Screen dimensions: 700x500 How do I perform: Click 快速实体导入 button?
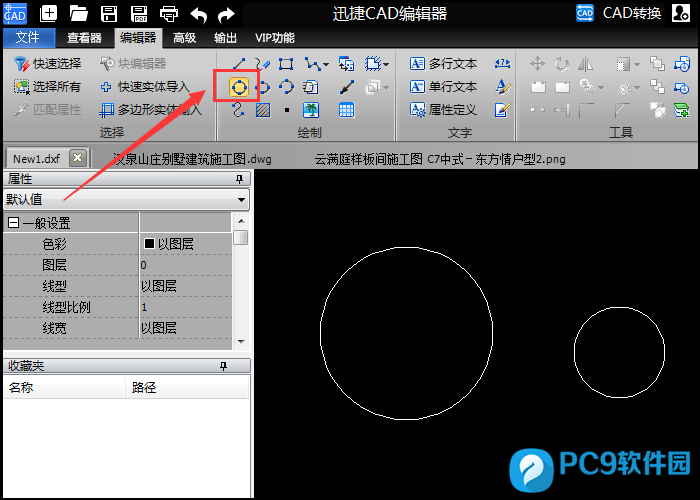click(x=145, y=87)
